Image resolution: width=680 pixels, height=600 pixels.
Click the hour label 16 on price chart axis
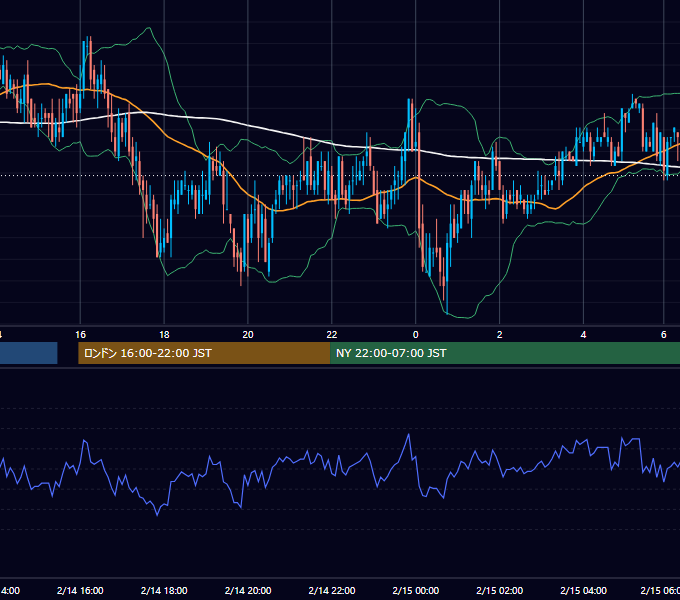(x=80, y=335)
